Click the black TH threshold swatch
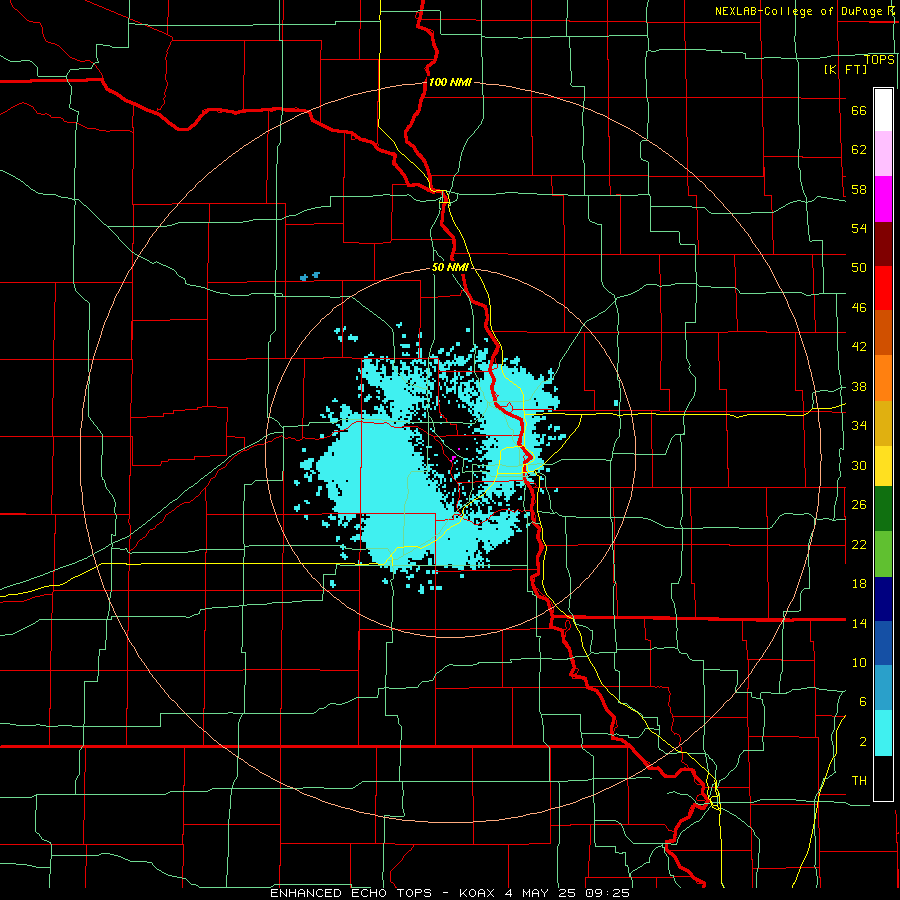 (x=883, y=778)
